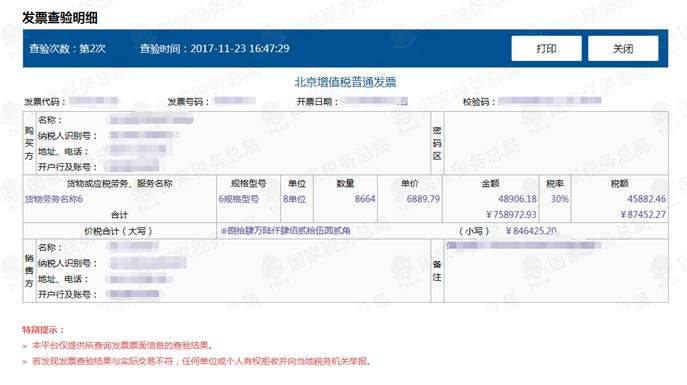Click the 北京增值税普通发票 title
Screen dimensions: 687x385
pos(345,82)
